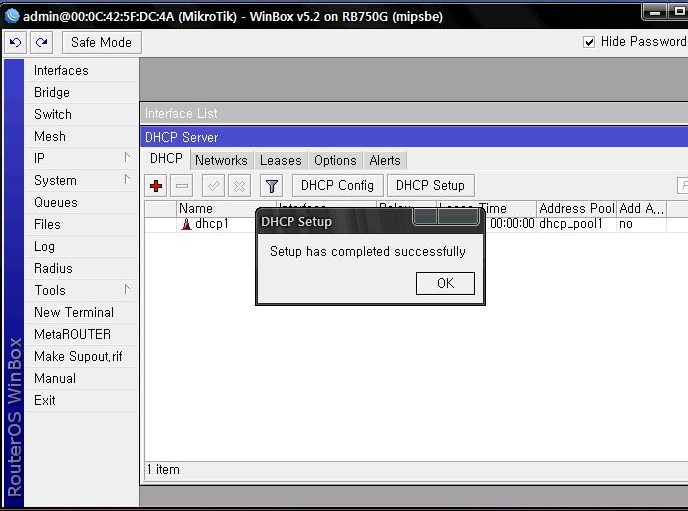The height and width of the screenshot is (511, 688).
Task: Click the Add A... column header
Action: [641, 208]
